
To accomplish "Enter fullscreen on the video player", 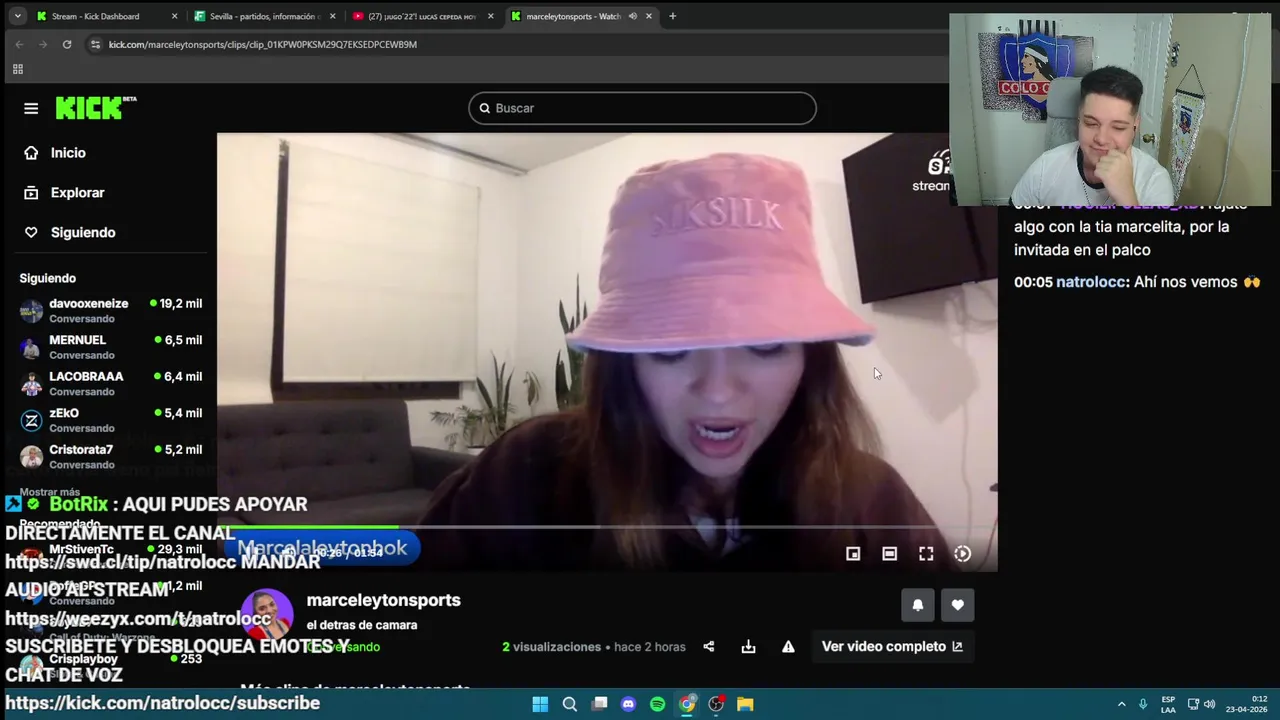I will pos(926,554).
